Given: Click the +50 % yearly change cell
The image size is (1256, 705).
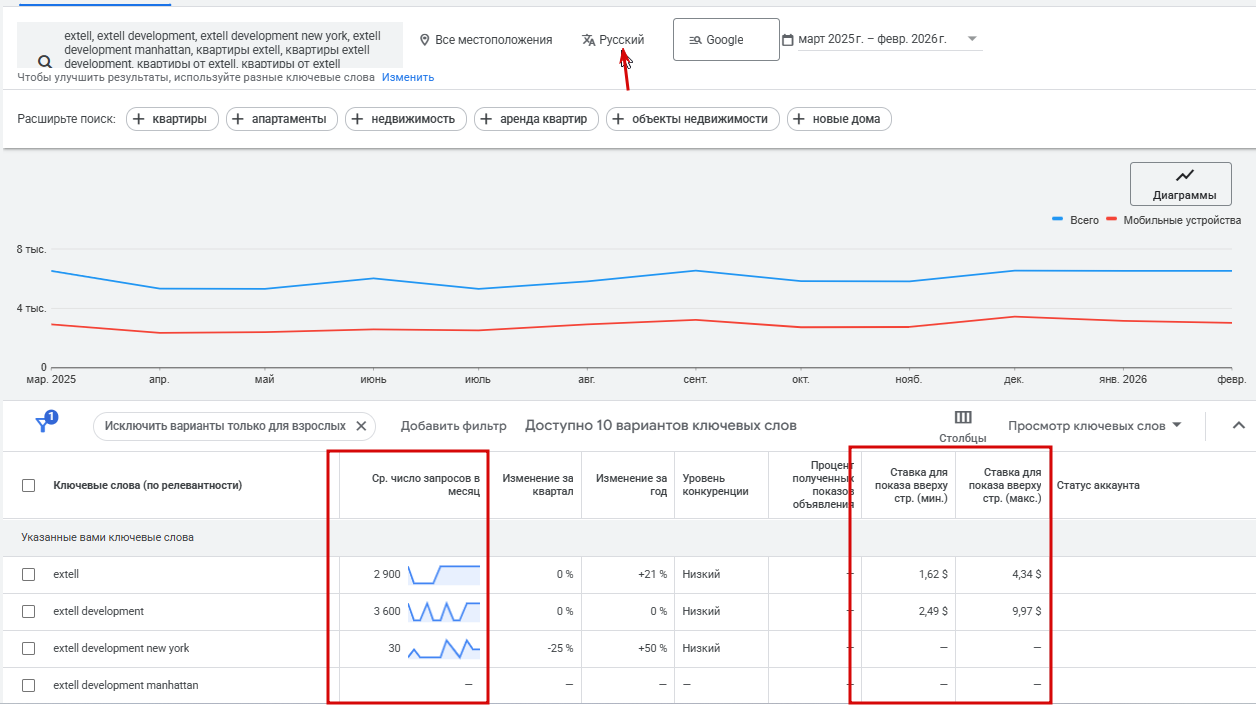Looking at the screenshot, I should click(652, 649).
